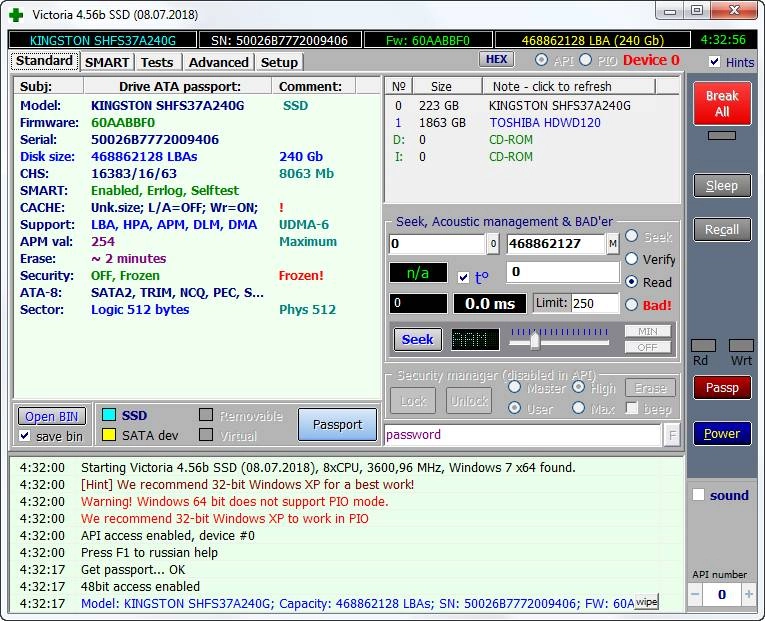The height and width of the screenshot is (621, 765).
Task: Click the cyan SSD indicator square
Action: 109,415
